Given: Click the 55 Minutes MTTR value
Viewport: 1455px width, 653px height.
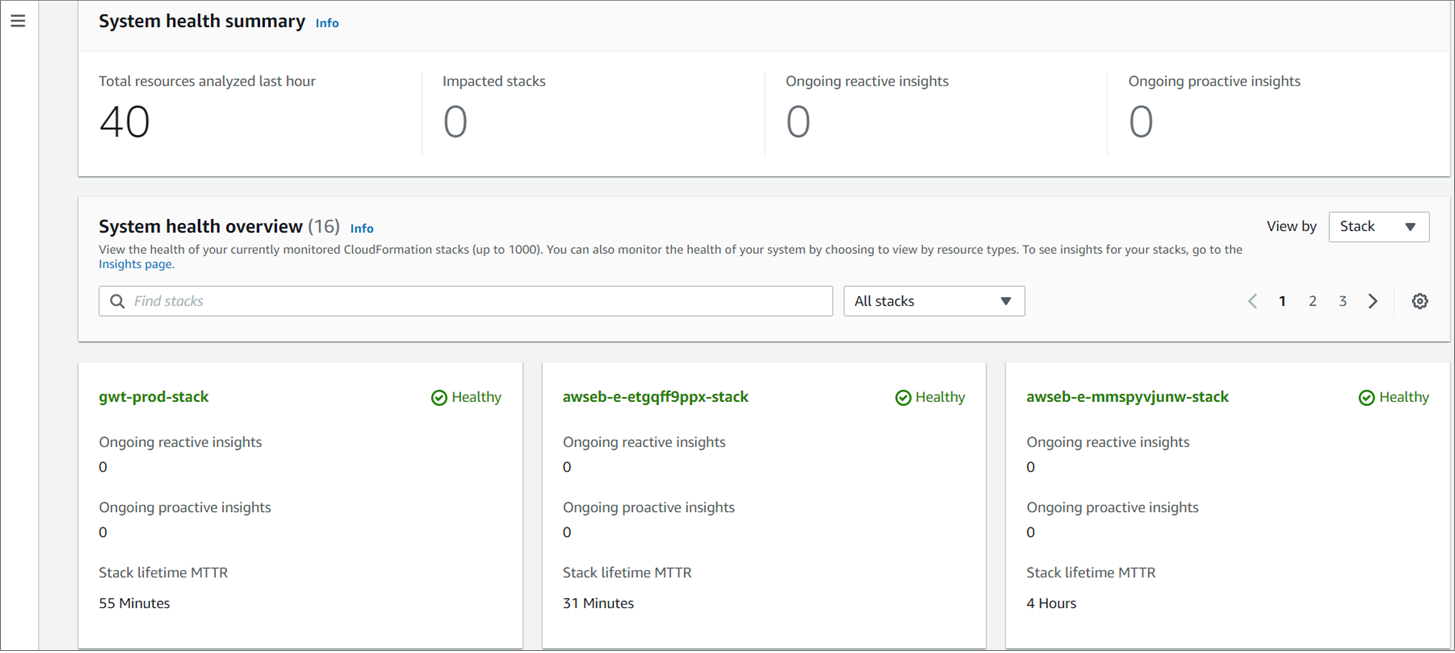Looking at the screenshot, I should pos(134,604).
